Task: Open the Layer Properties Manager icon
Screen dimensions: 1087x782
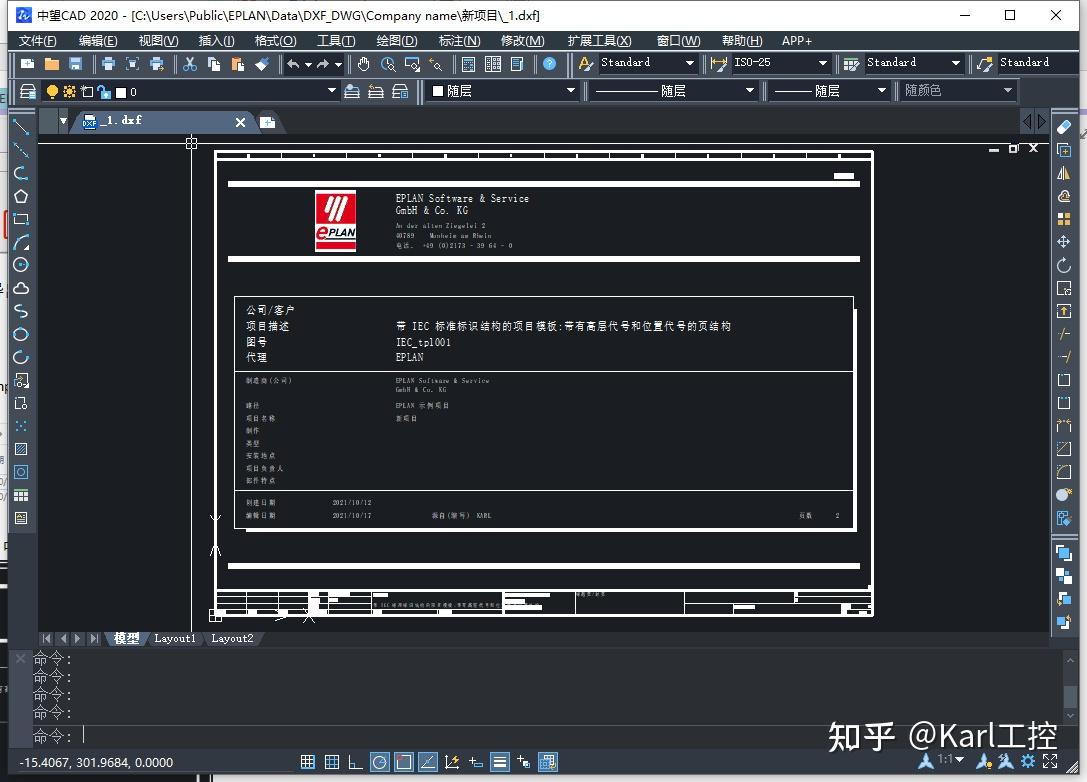Action: tap(27, 89)
